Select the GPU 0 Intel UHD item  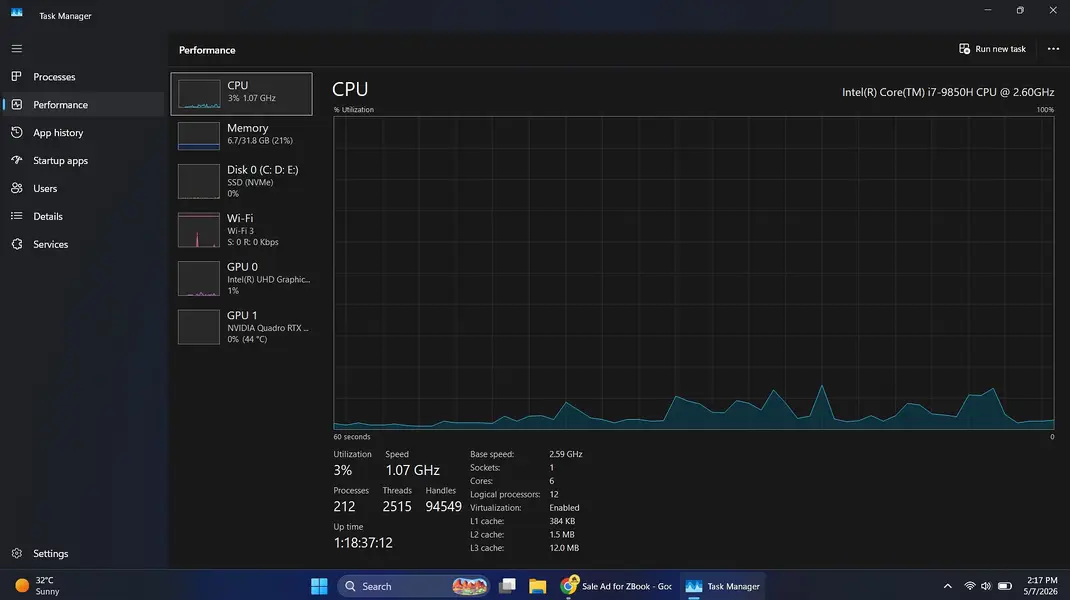(242, 278)
